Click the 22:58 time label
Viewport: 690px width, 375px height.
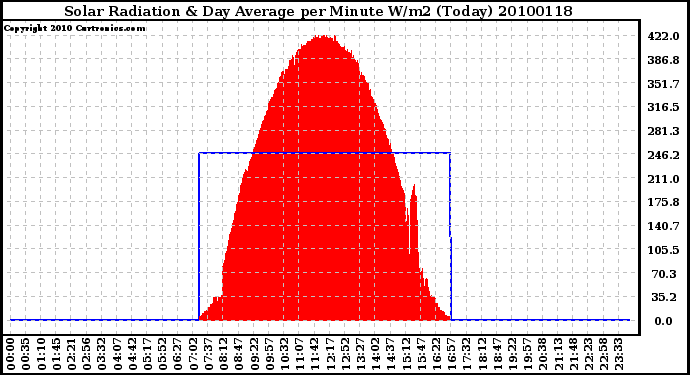603,354
